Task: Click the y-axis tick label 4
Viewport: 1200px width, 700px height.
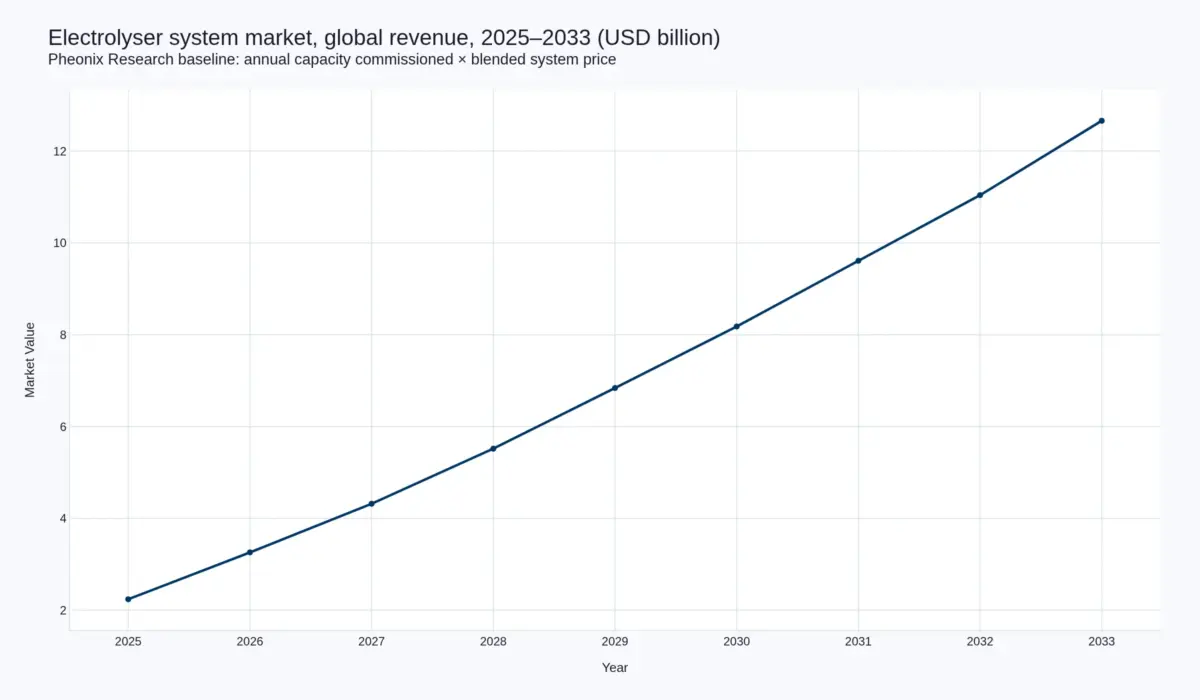Action: [62, 518]
